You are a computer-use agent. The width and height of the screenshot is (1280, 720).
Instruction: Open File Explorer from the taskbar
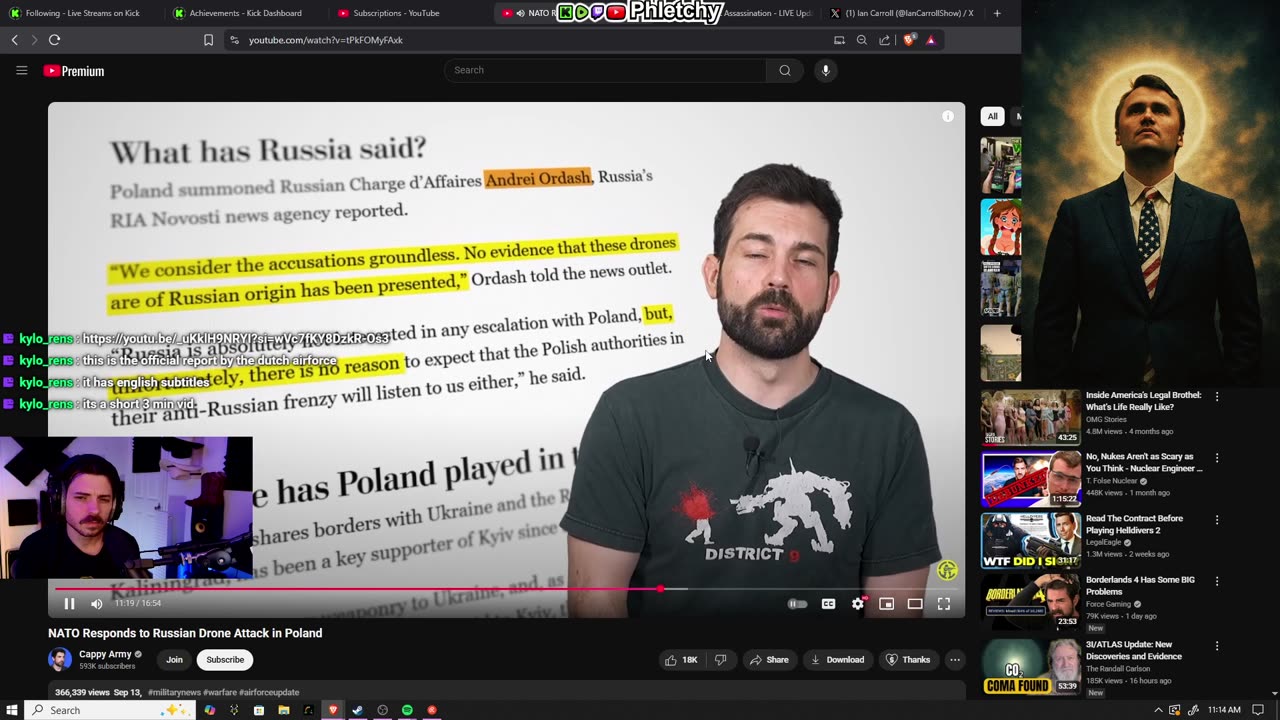tap(283, 710)
